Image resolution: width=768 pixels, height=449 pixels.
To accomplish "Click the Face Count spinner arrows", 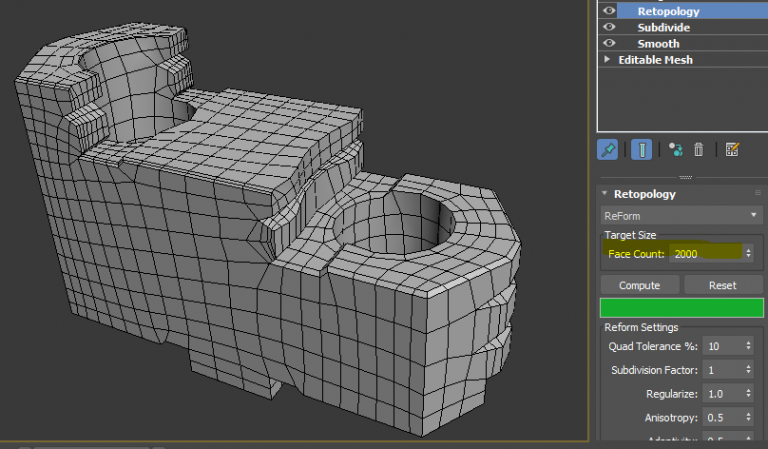I will [748, 254].
